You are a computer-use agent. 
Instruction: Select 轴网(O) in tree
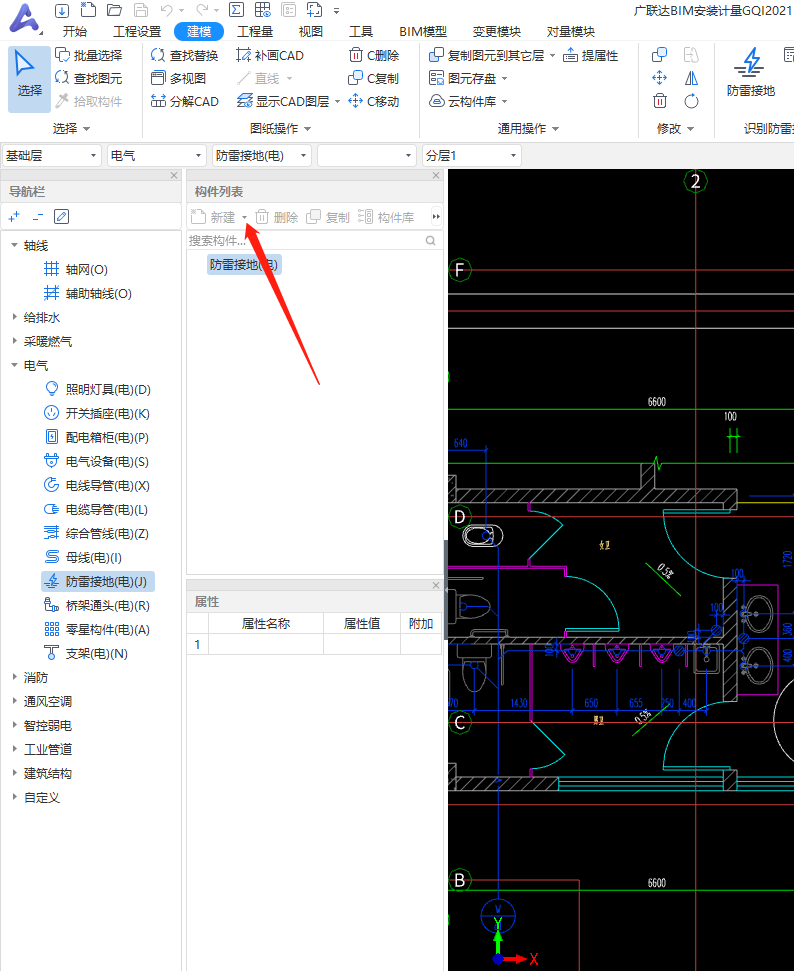[x=76, y=269]
